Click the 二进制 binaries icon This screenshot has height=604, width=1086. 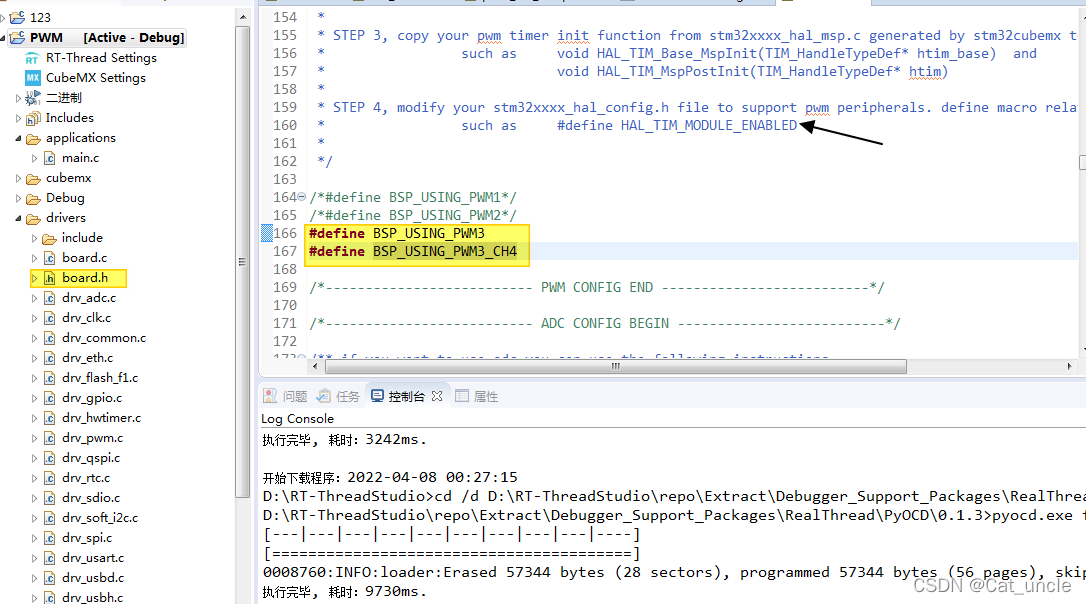(33, 98)
